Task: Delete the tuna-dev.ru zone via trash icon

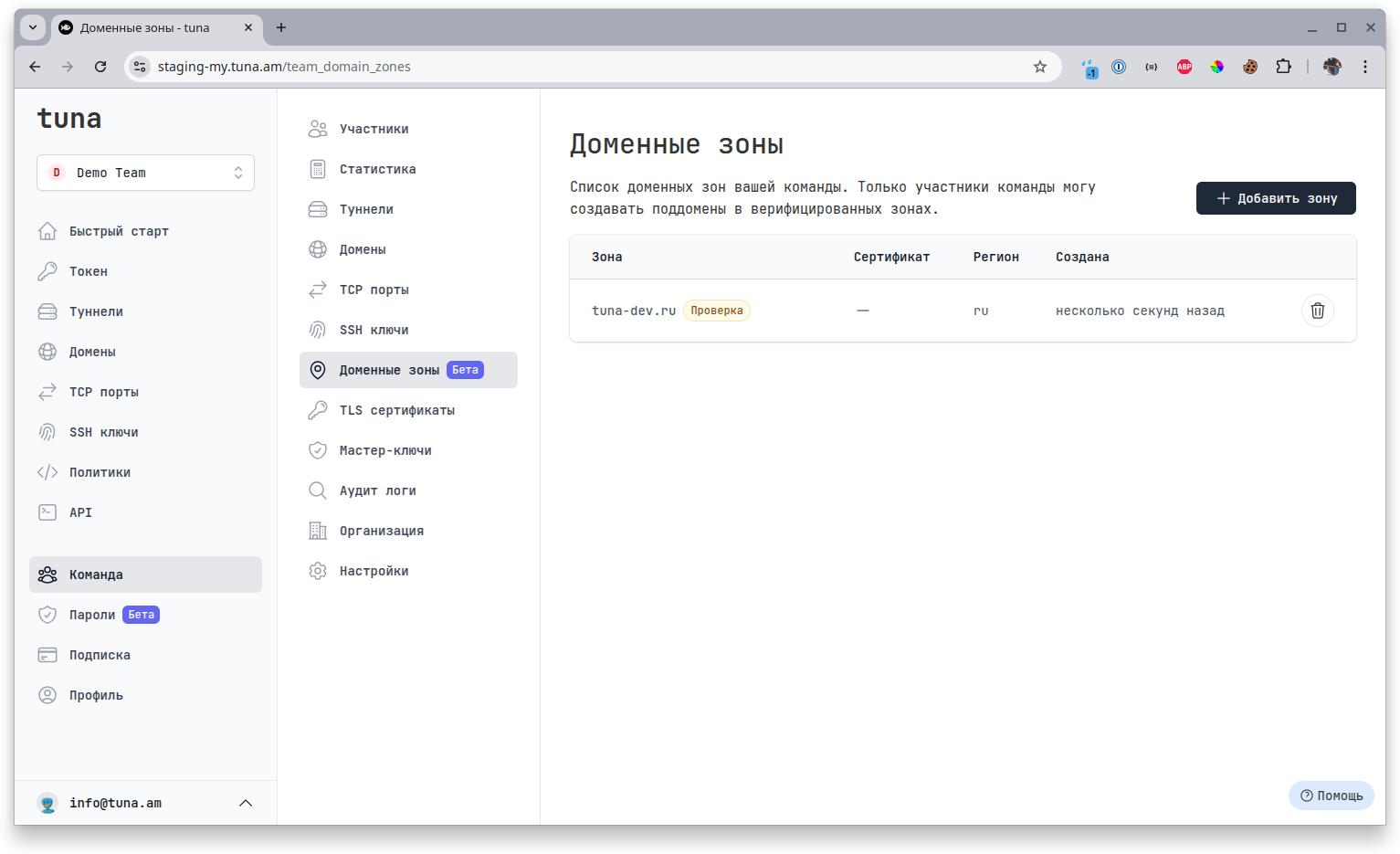Action: point(1317,311)
